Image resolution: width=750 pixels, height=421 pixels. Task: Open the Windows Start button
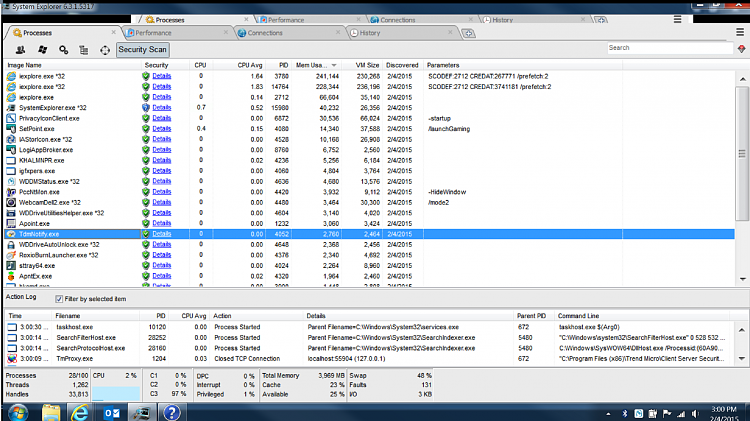[18, 412]
